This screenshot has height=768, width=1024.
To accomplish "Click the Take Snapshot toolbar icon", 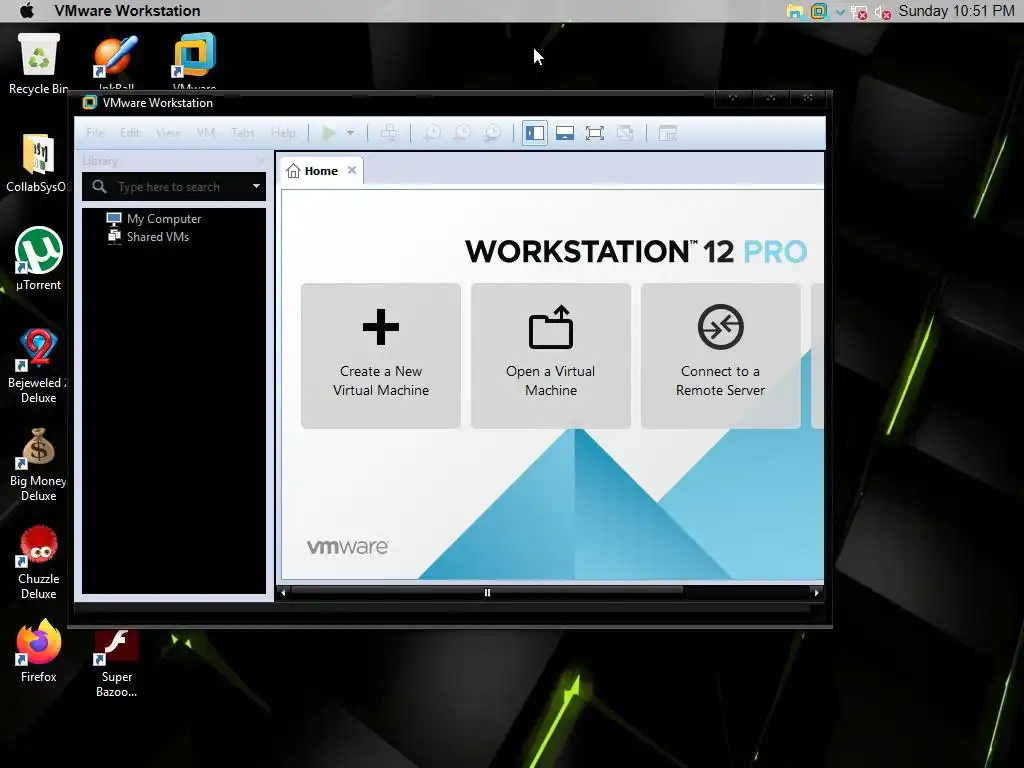I will click(x=432, y=133).
